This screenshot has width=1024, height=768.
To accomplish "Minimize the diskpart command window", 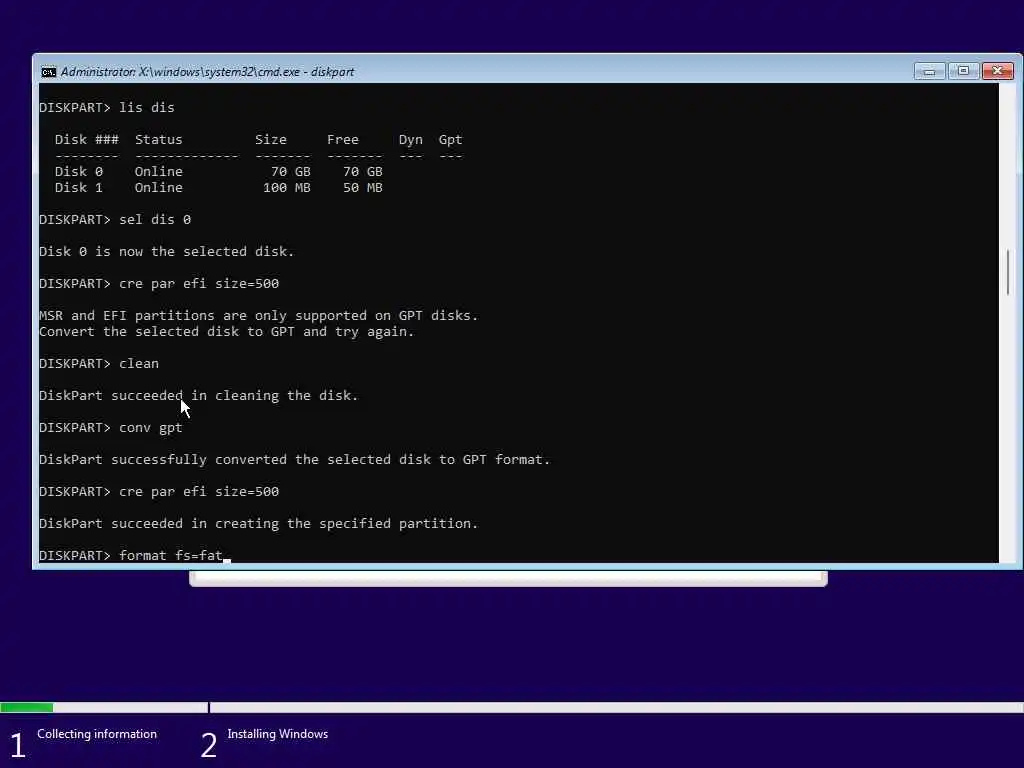I will pos(929,71).
